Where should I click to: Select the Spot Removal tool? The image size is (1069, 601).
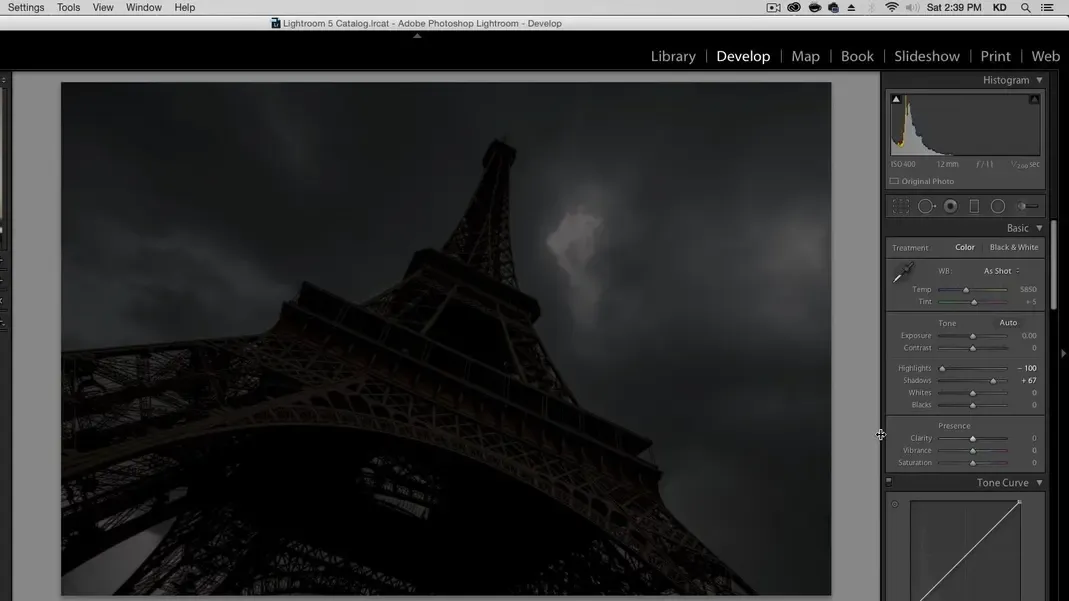coord(926,206)
